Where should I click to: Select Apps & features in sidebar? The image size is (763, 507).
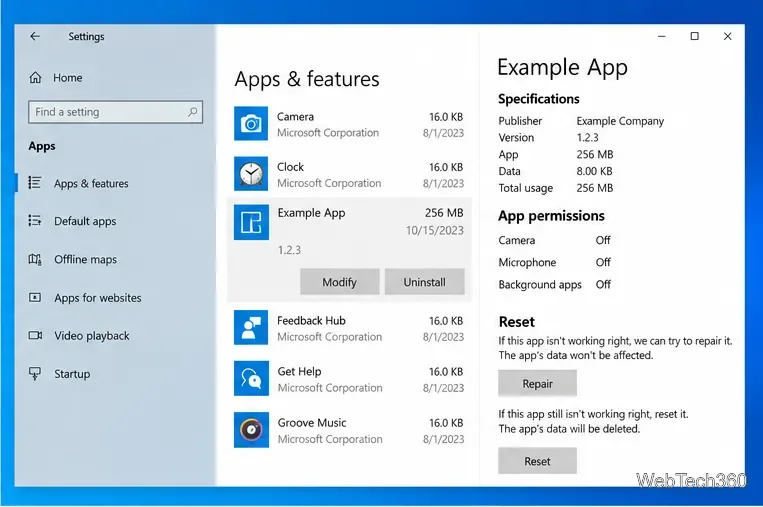pyautogui.click(x=91, y=183)
